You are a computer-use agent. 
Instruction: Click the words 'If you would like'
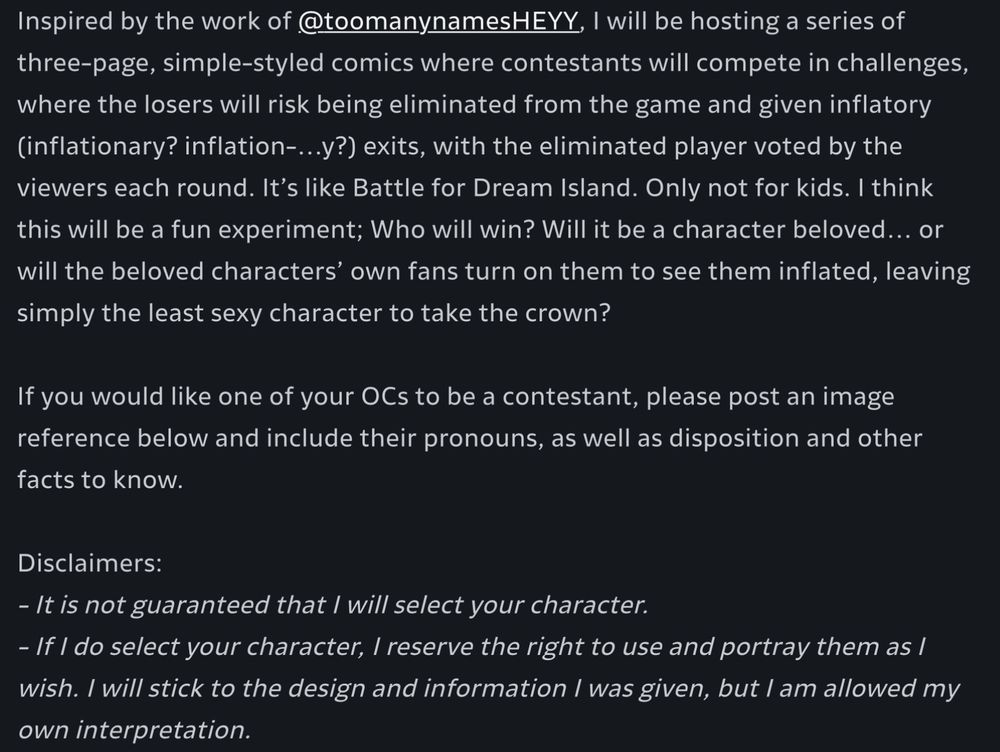point(114,397)
